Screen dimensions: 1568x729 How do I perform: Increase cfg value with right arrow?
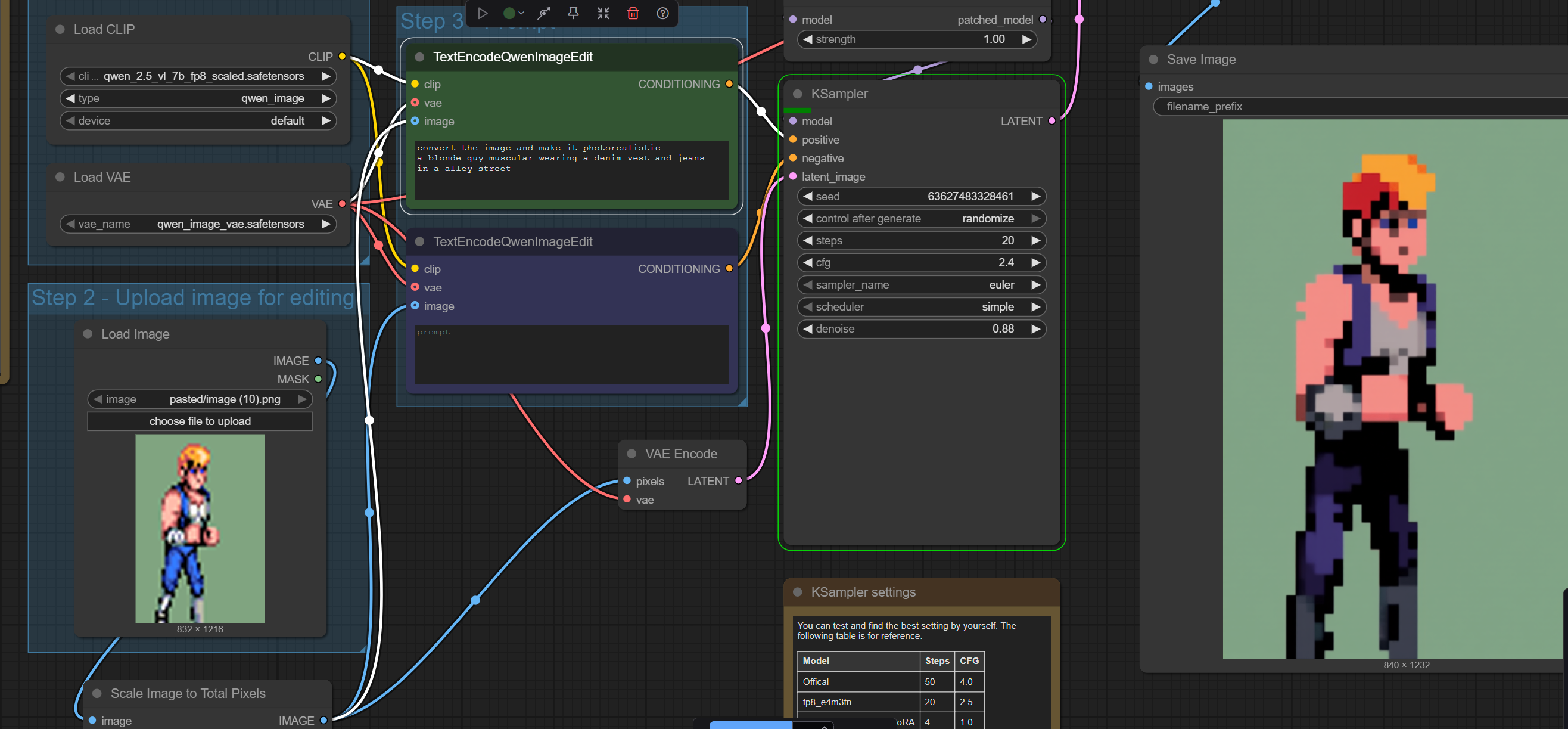[x=1035, y=262]
